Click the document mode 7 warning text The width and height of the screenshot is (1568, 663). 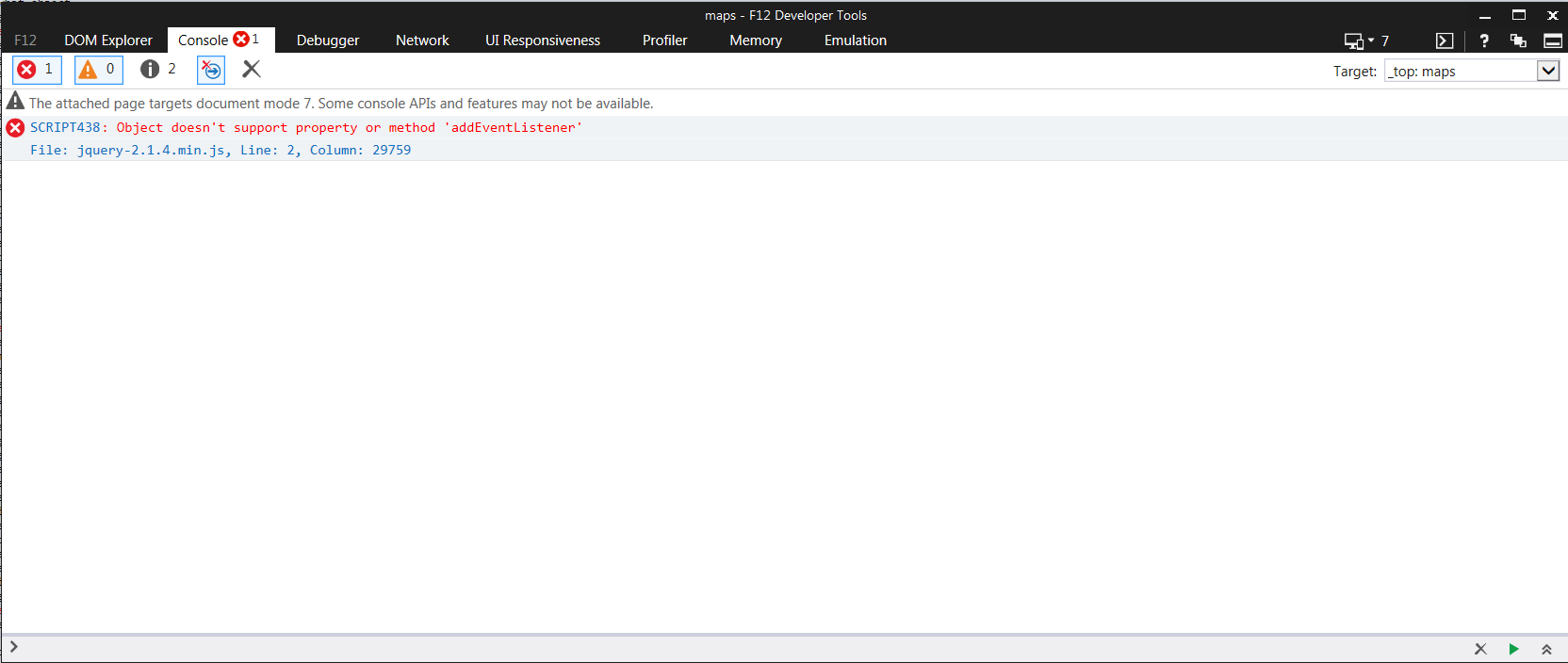[341, 104]
